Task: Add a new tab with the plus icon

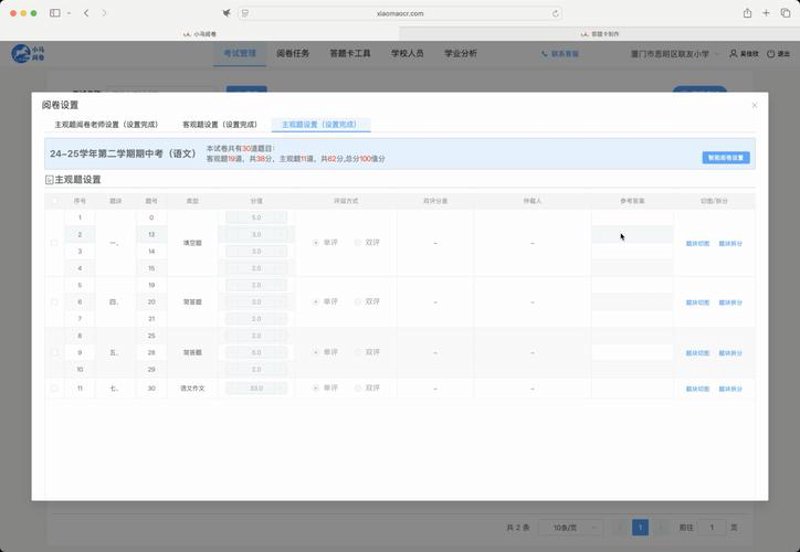Action: [766, 13]
